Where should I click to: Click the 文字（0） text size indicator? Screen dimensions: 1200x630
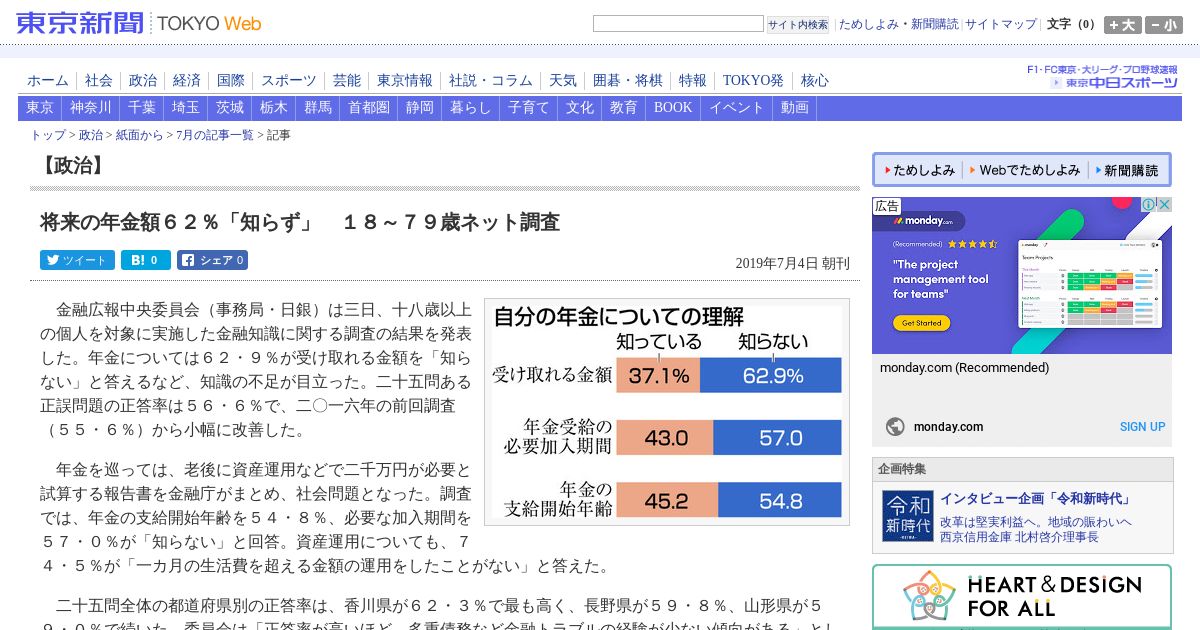[x=1071, y=24]
